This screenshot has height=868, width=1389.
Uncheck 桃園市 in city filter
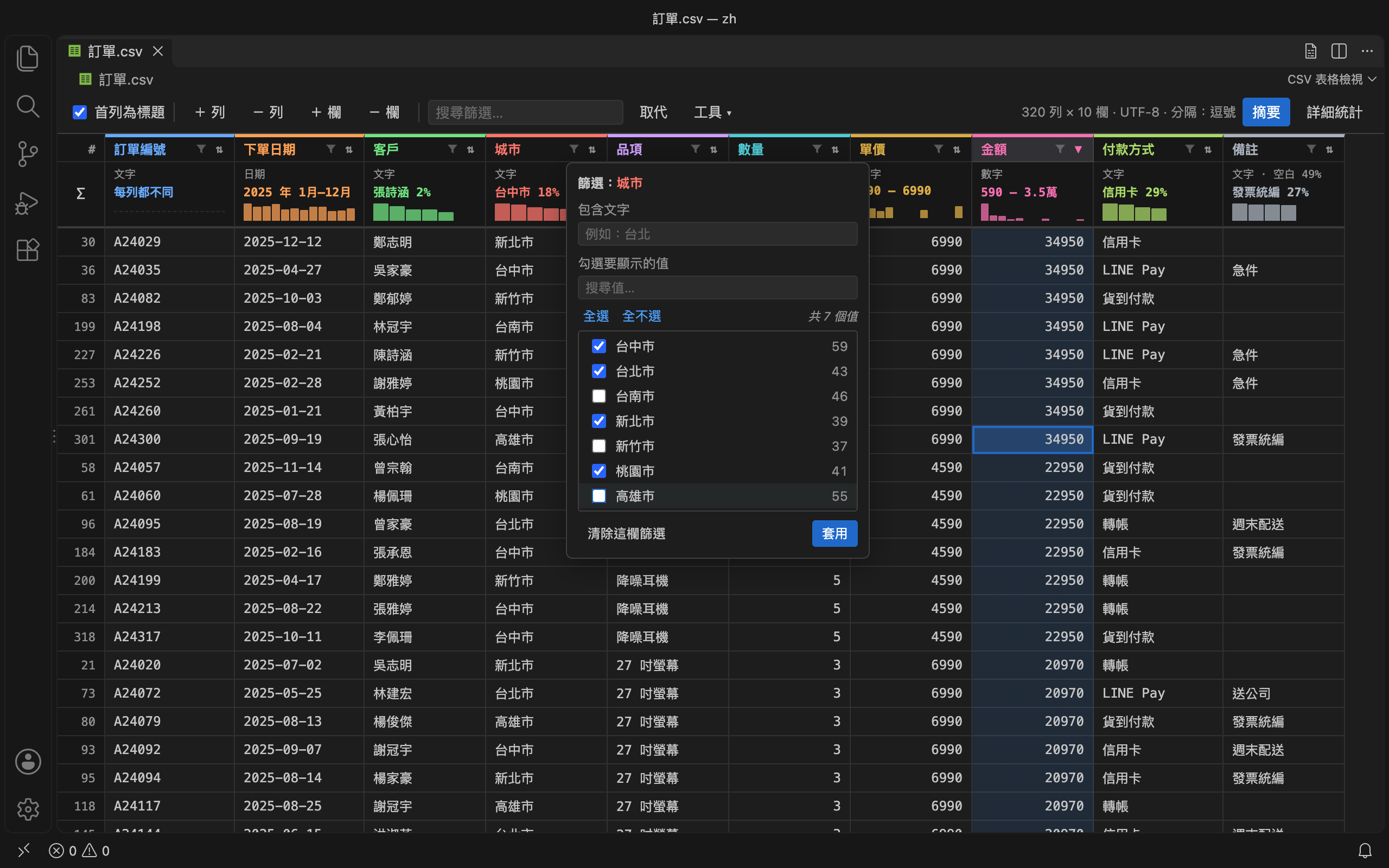click(598, 471)
